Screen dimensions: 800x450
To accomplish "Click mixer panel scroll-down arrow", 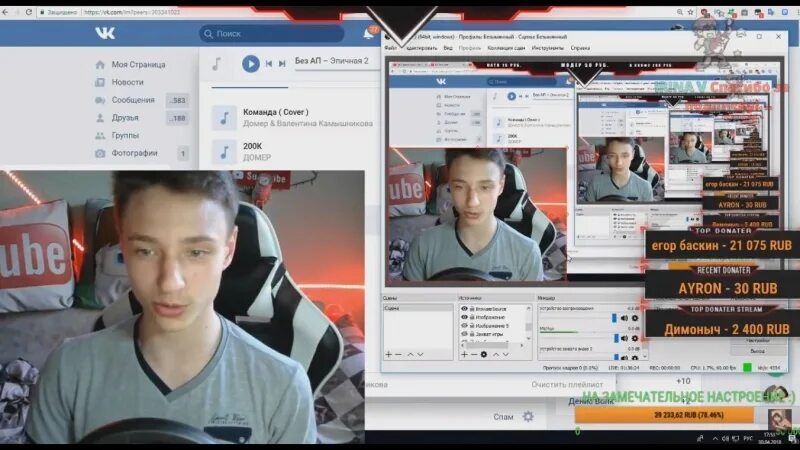I will click(x=644, y=357).
